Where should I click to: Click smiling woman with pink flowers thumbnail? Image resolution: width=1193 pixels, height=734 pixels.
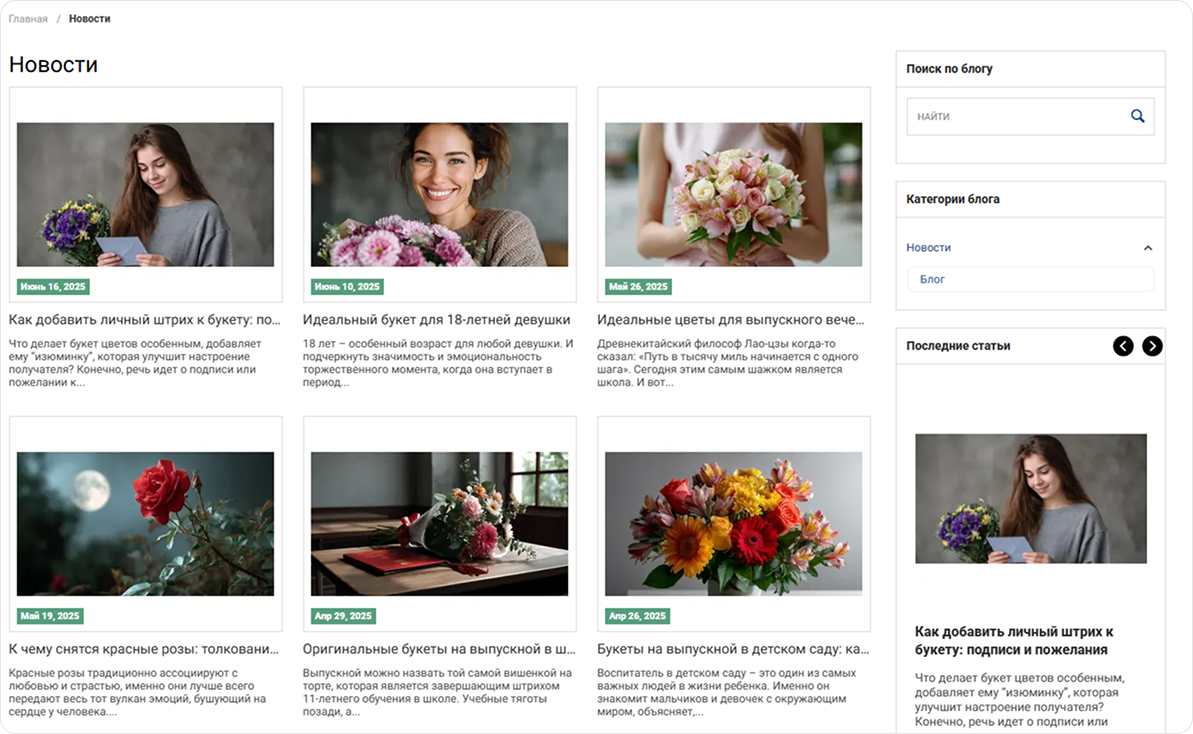click(439, 194)
